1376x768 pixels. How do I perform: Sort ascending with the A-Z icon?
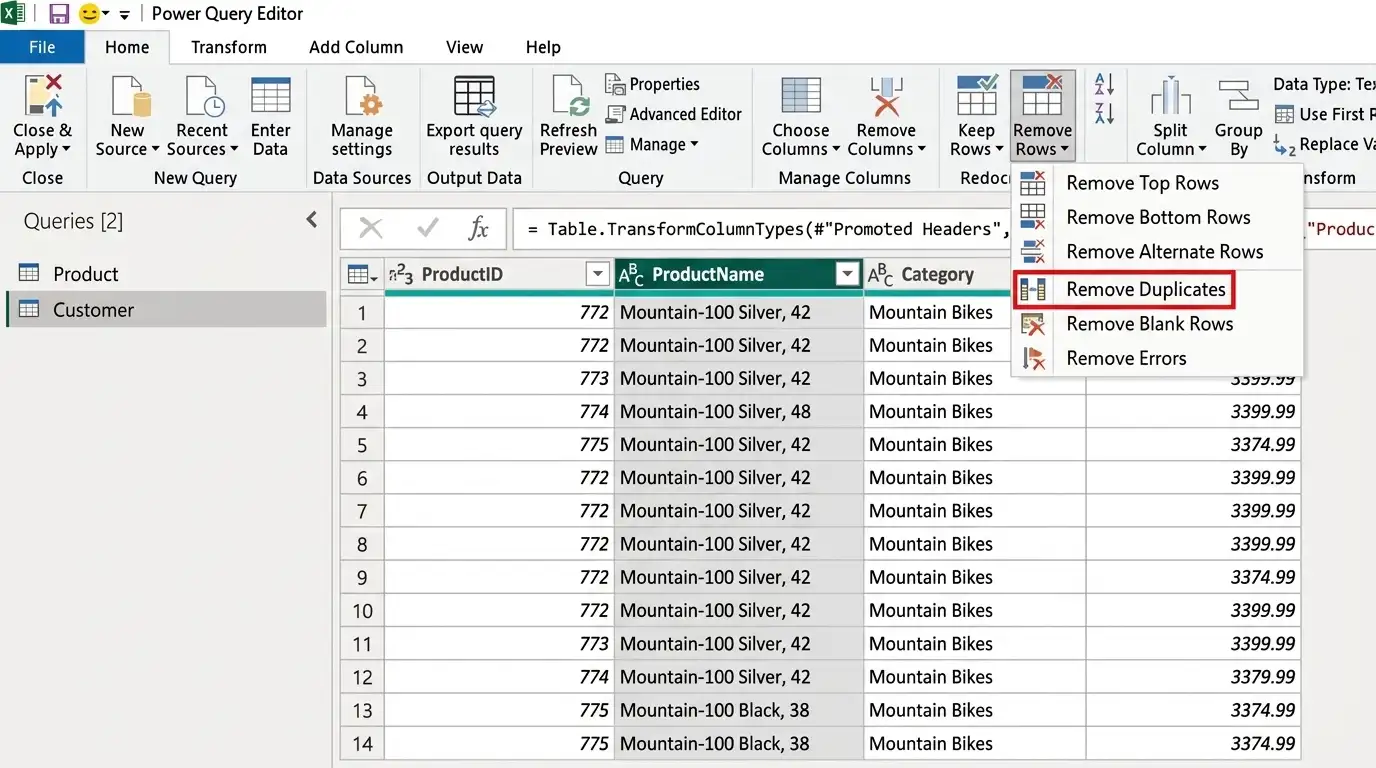point(1104,84)
